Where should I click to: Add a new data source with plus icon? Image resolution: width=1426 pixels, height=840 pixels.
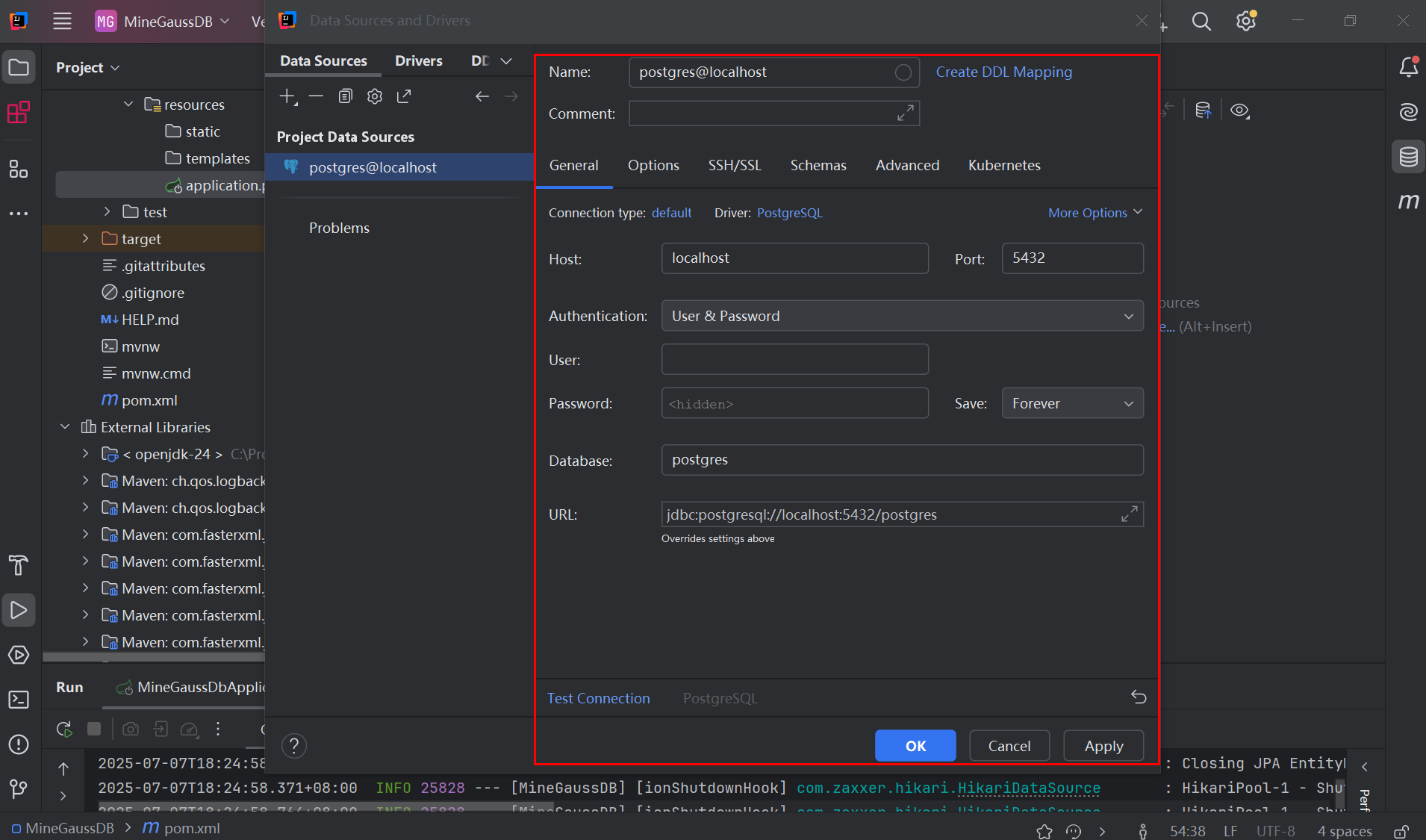pyautogui.click(x=287, y=96)
